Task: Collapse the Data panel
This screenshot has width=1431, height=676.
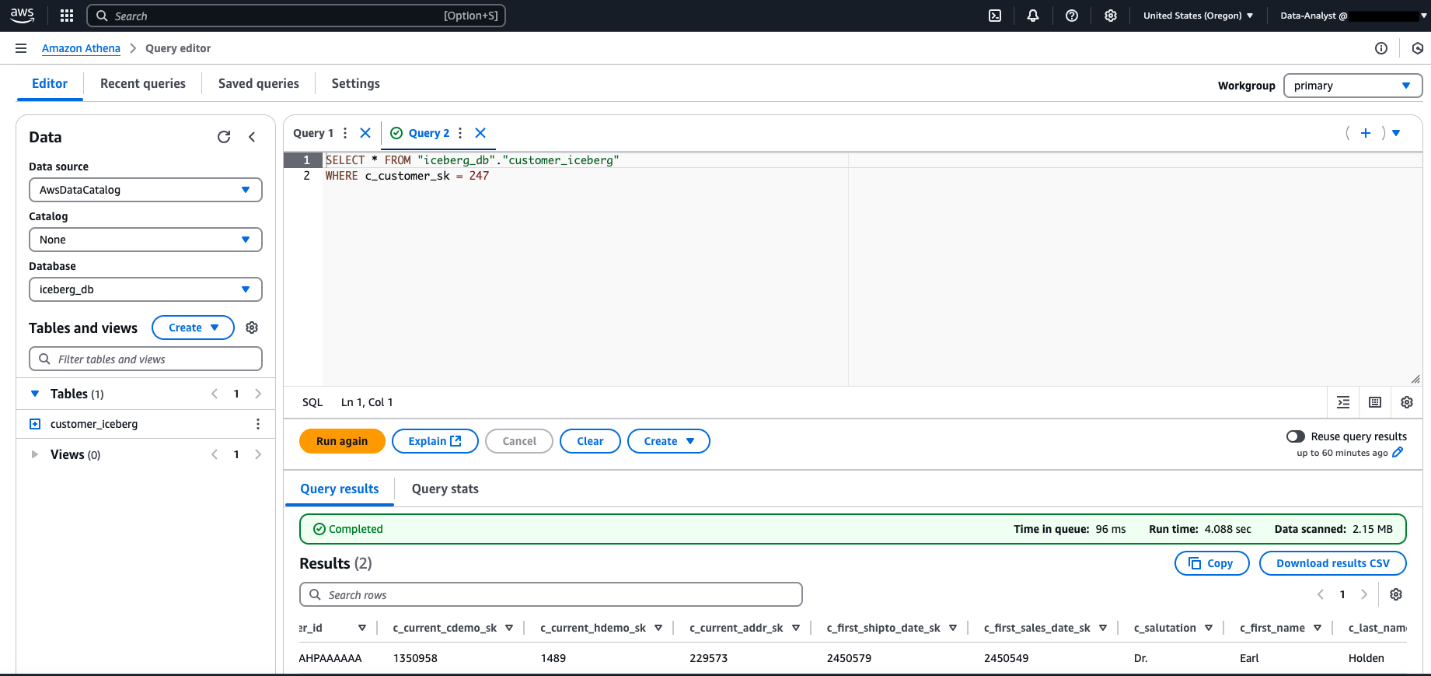Action: pyautogui.click(x=252, y=137)
